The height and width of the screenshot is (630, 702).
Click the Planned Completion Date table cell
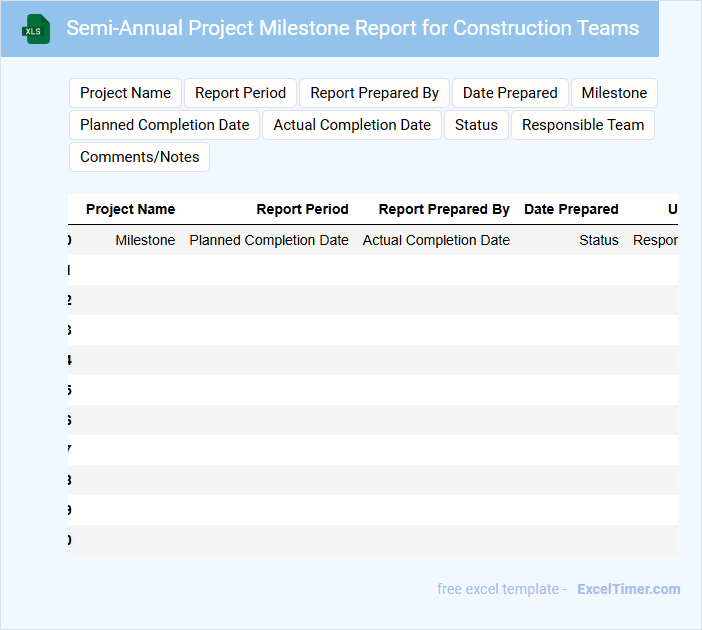(x=269, y=240)
